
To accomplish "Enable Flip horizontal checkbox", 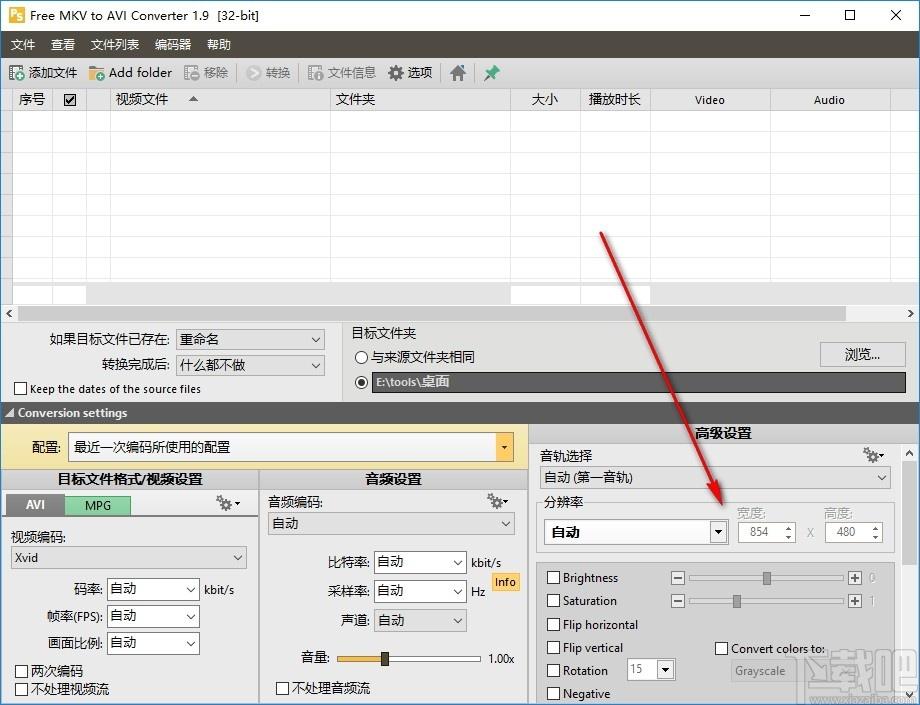I will (553, 624).
